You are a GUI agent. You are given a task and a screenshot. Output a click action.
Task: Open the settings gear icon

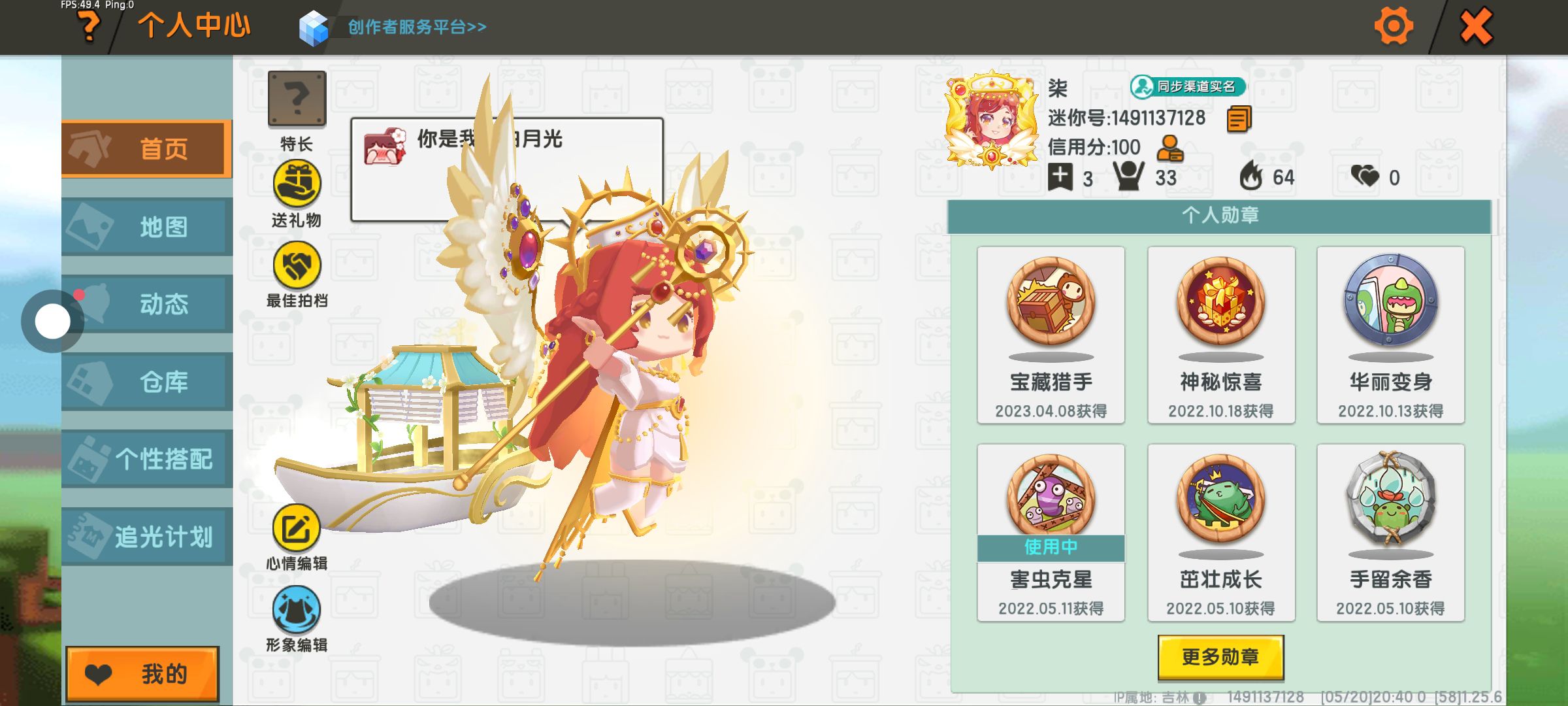[1393, 27]
